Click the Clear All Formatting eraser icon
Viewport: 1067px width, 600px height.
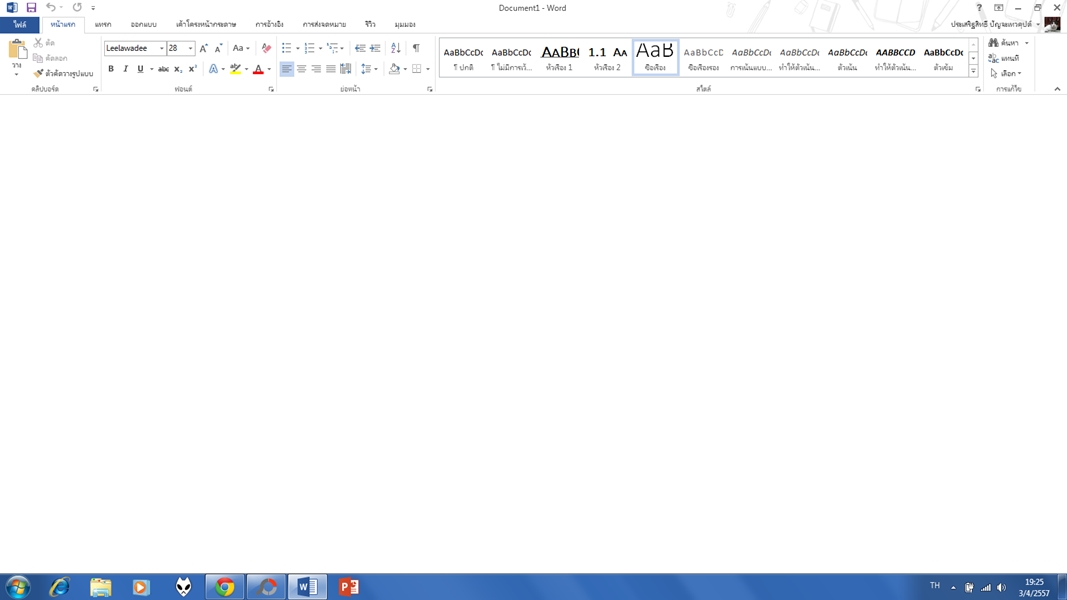[266, 48]
